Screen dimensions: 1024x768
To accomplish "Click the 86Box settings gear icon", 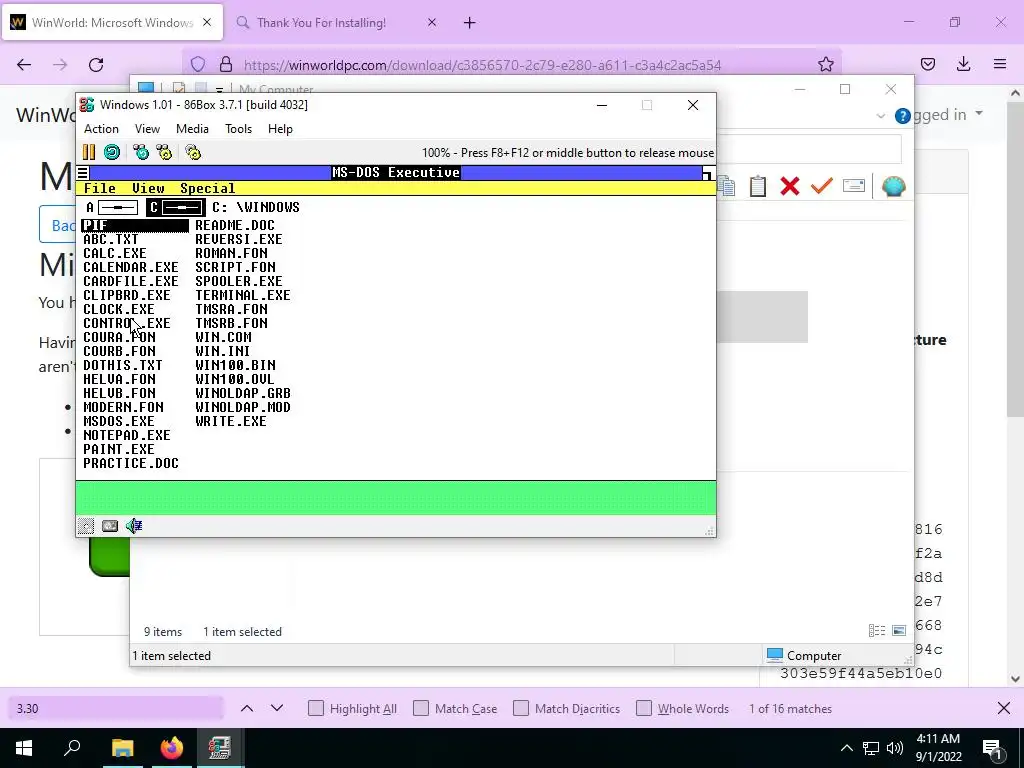I will click(193, 152).
